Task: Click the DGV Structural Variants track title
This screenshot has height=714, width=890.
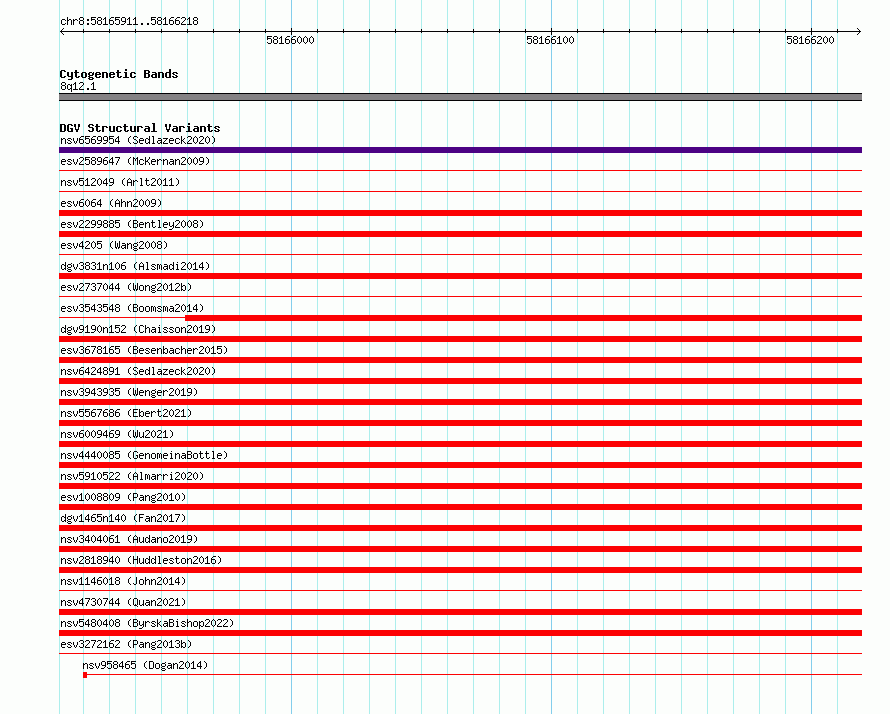Action: click(140, 128)
